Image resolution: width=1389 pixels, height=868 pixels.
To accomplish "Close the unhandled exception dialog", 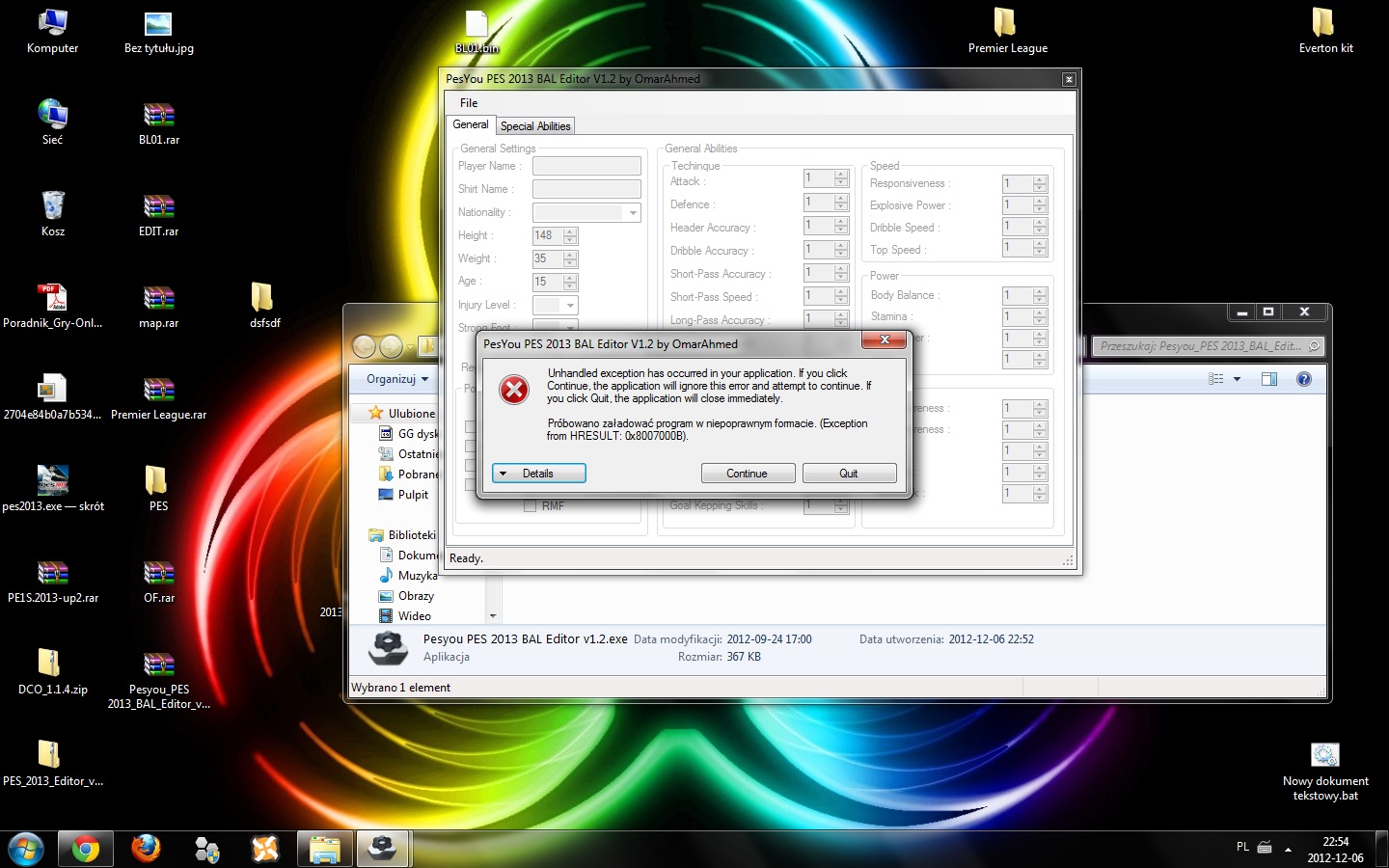I will tap(884, 339).
